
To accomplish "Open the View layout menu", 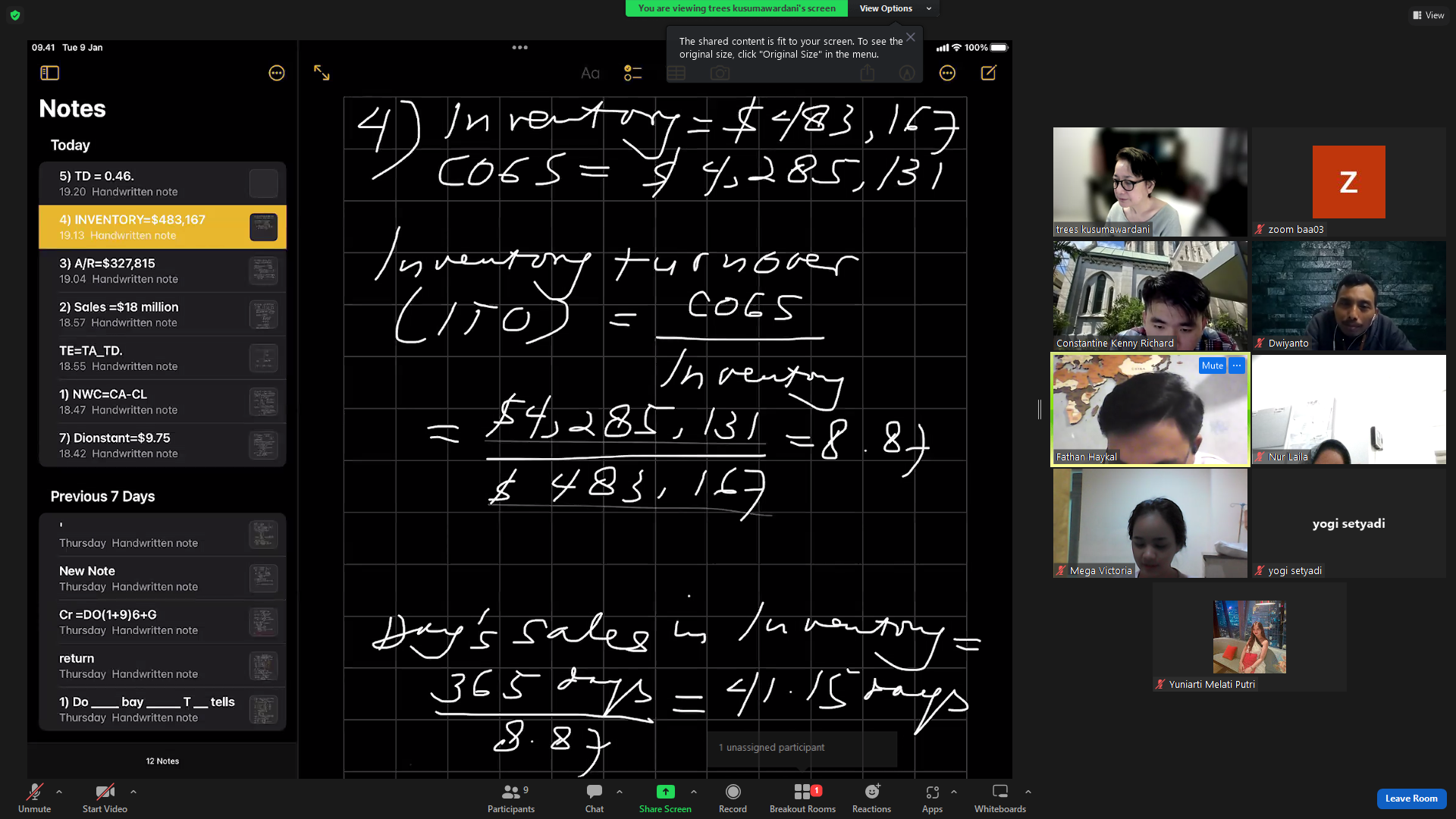I will point(1428,15).
